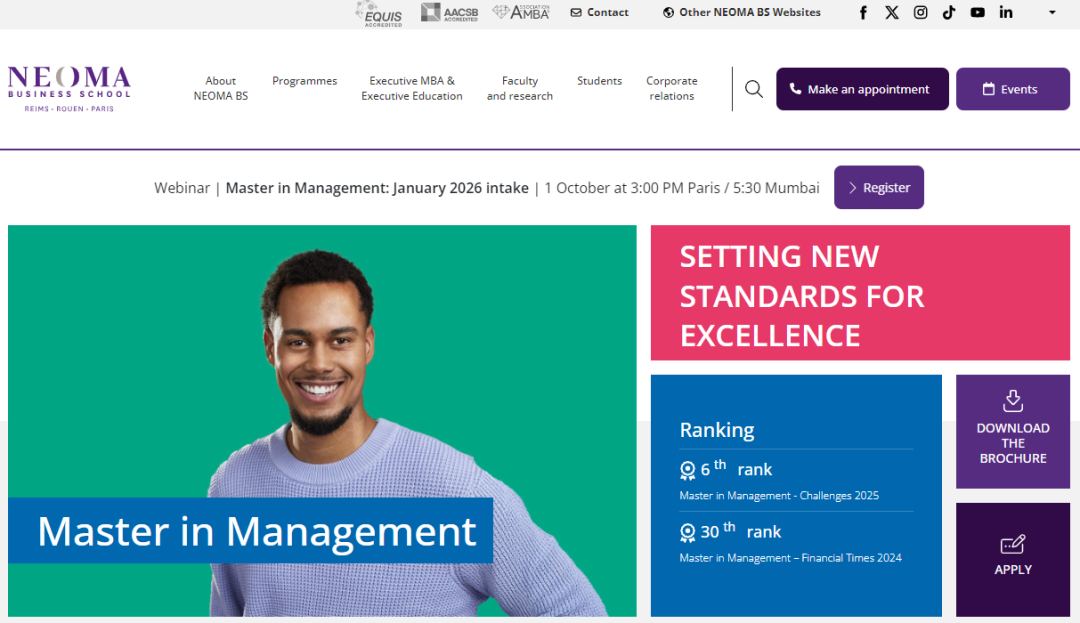
Task: Open the Students menu
Action: (x=599, y=81)
